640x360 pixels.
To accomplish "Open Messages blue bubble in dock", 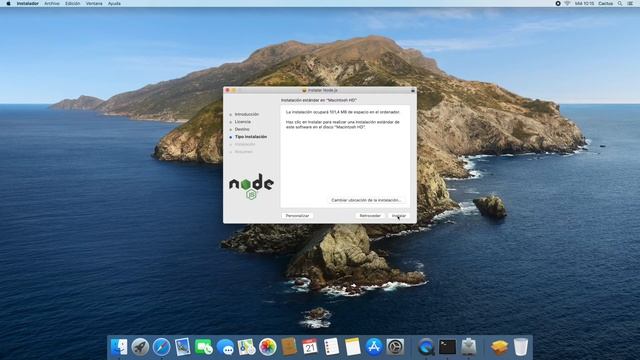I will click(x=225, y=347).
